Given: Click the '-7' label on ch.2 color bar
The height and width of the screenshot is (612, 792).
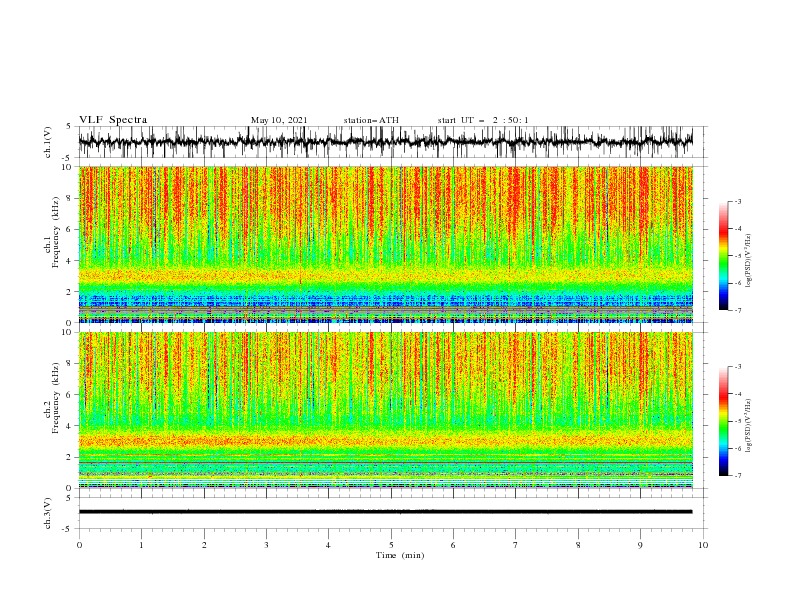Looking at the screenshot, I should pyautogui.click(x=738, y=476).
